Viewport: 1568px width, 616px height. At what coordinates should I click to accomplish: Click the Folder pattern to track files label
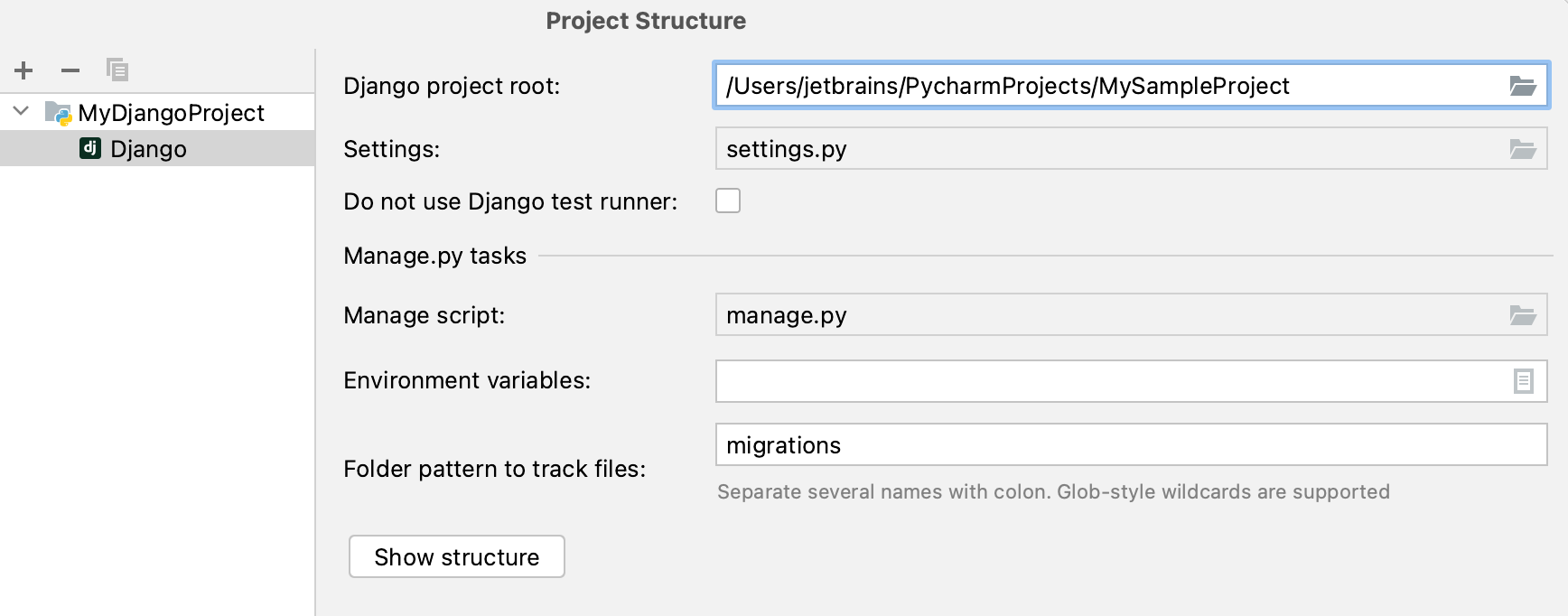tap(494, 469)
